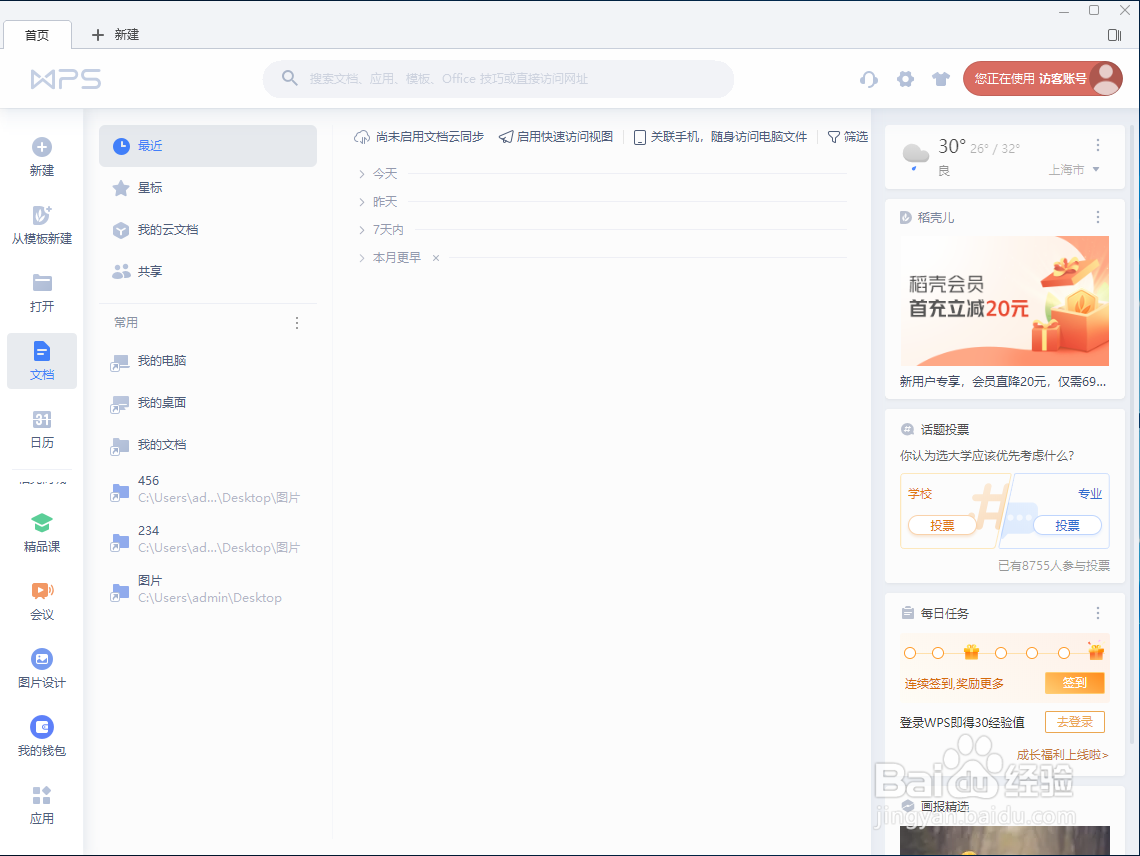Click the gift on the sign-in progress track
The image size is (1140, 856).
click(969, 652)
